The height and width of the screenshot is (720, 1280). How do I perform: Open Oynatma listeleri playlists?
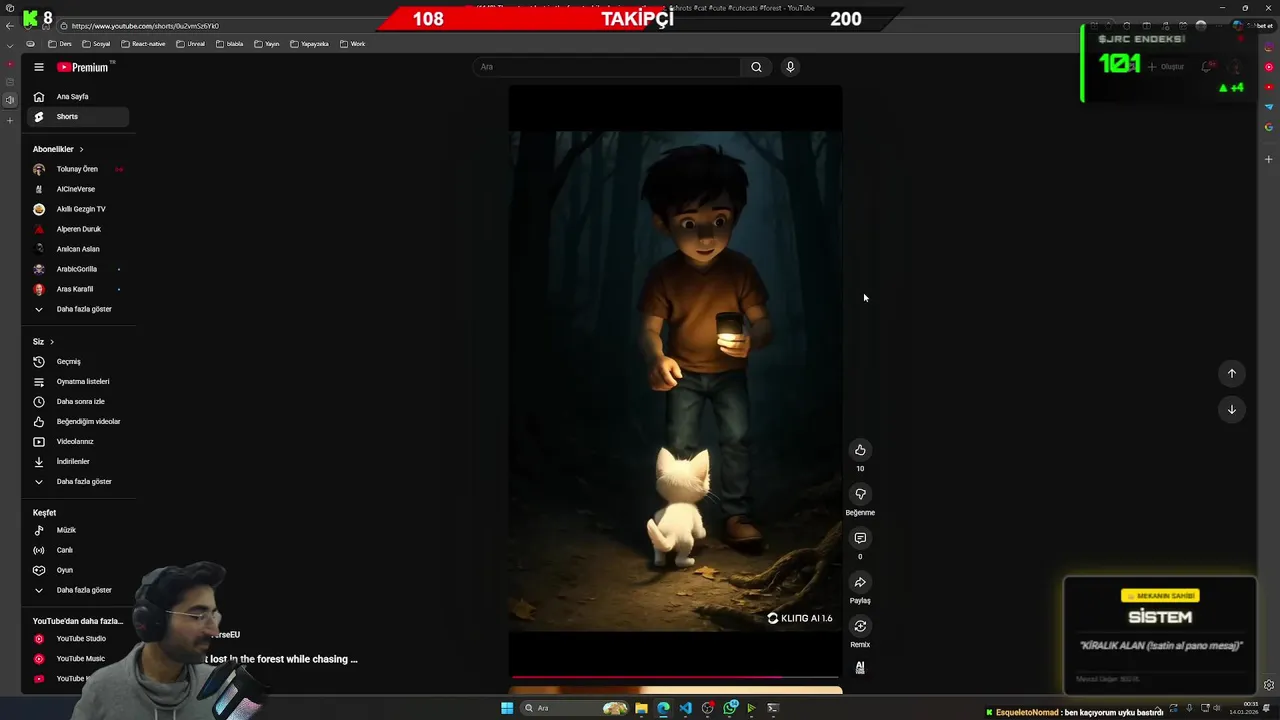coord(78,382)
